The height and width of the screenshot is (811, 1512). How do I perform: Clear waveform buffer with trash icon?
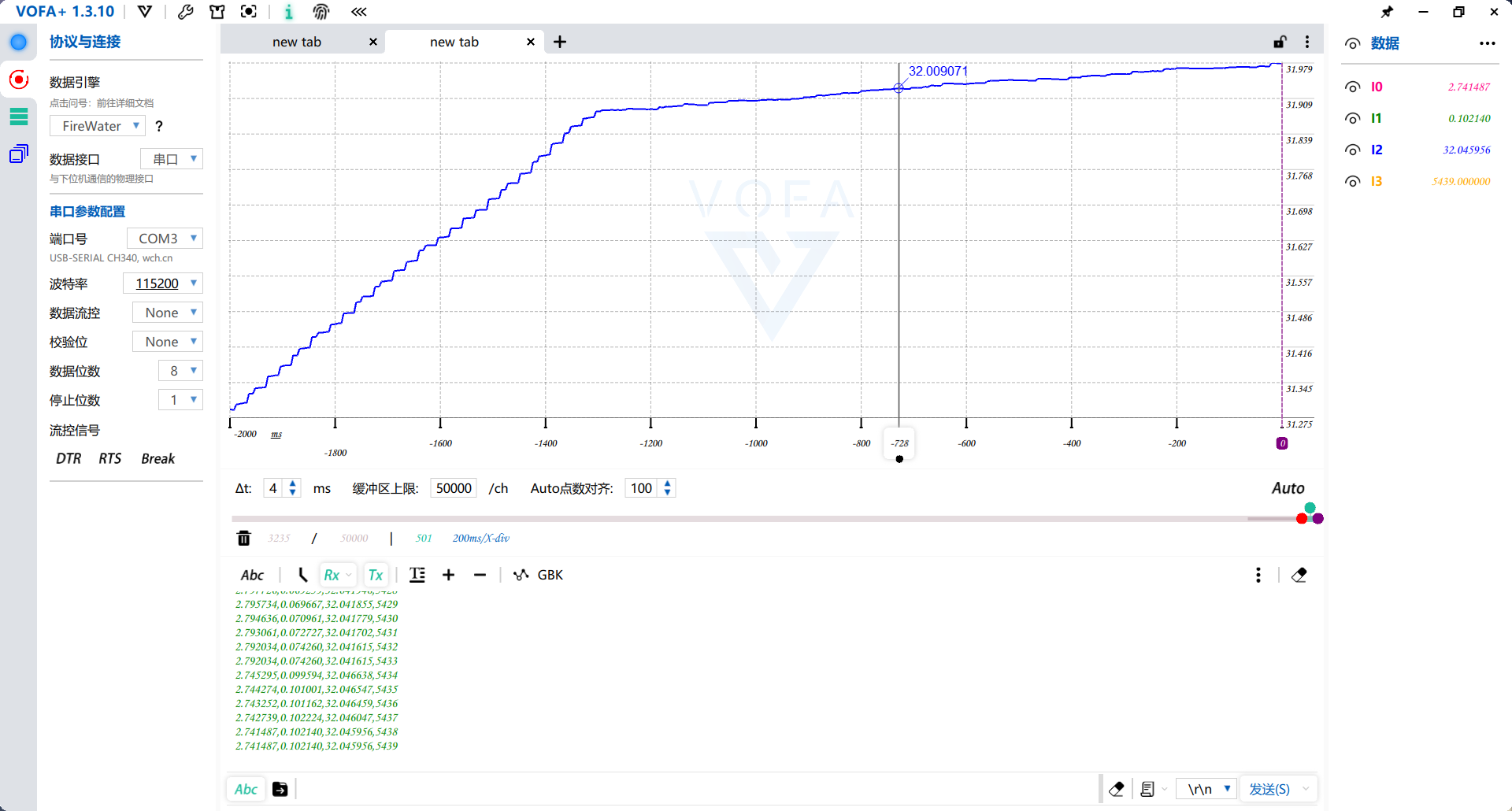244,538
